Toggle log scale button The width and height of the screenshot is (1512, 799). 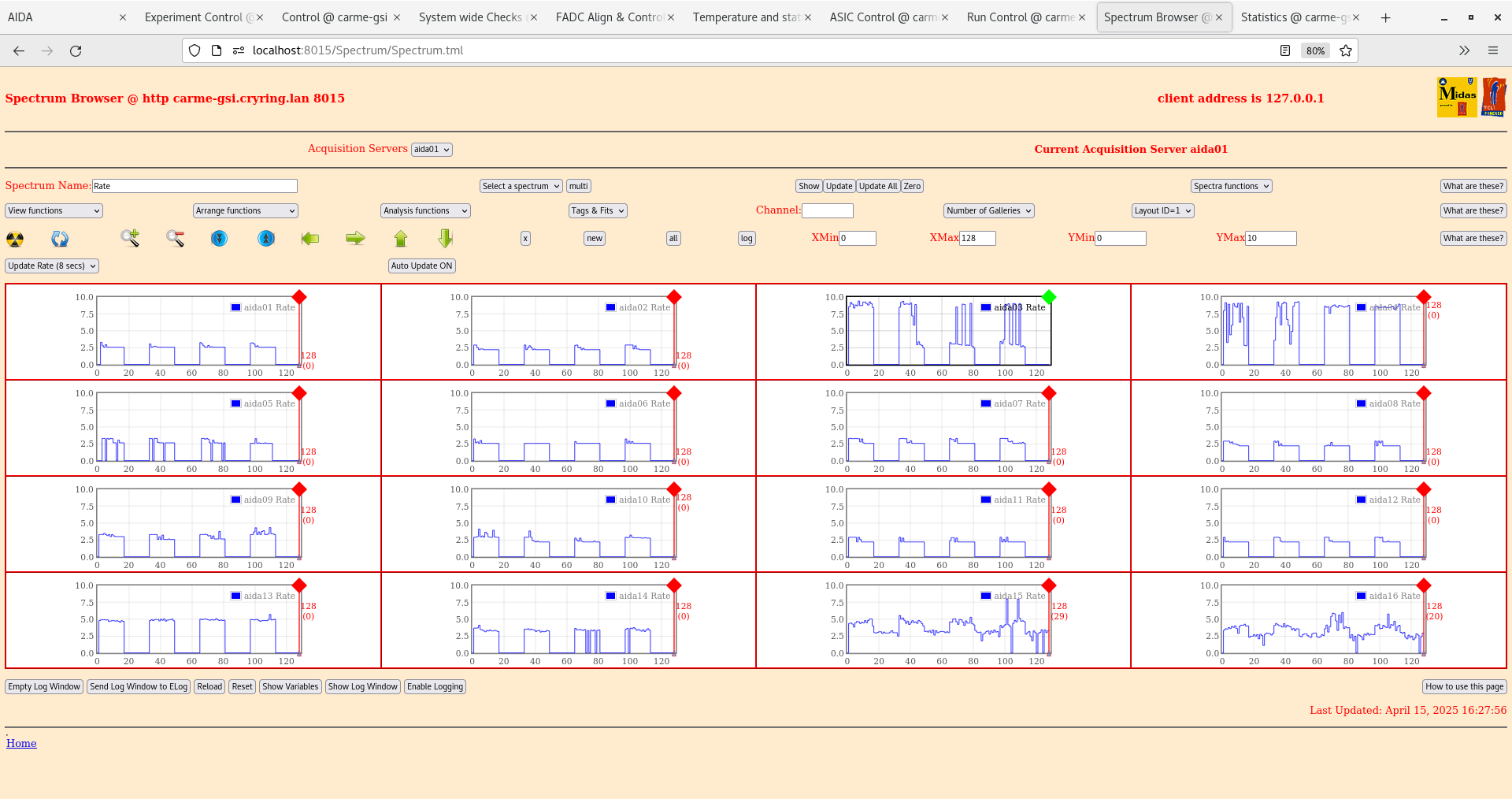tap(747, 238)
